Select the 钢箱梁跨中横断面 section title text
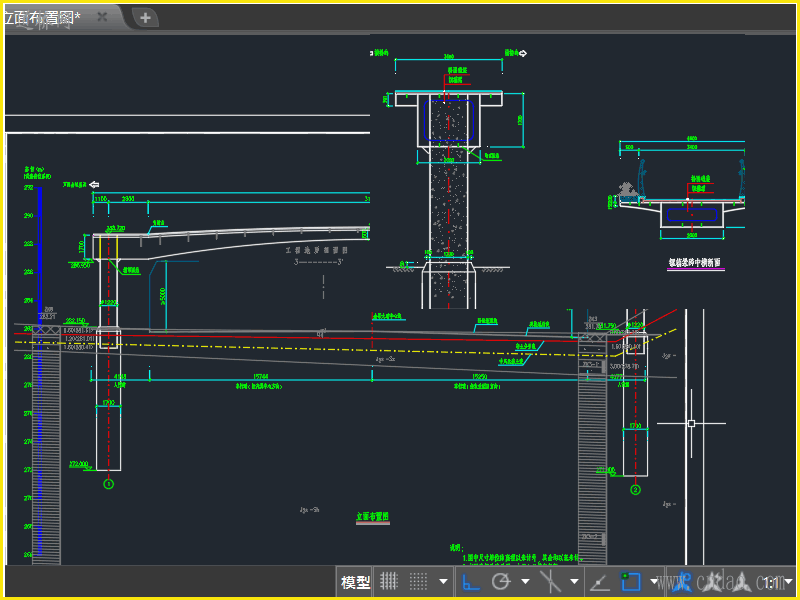The height and width of the screenshot is (600, 800). 694,263
